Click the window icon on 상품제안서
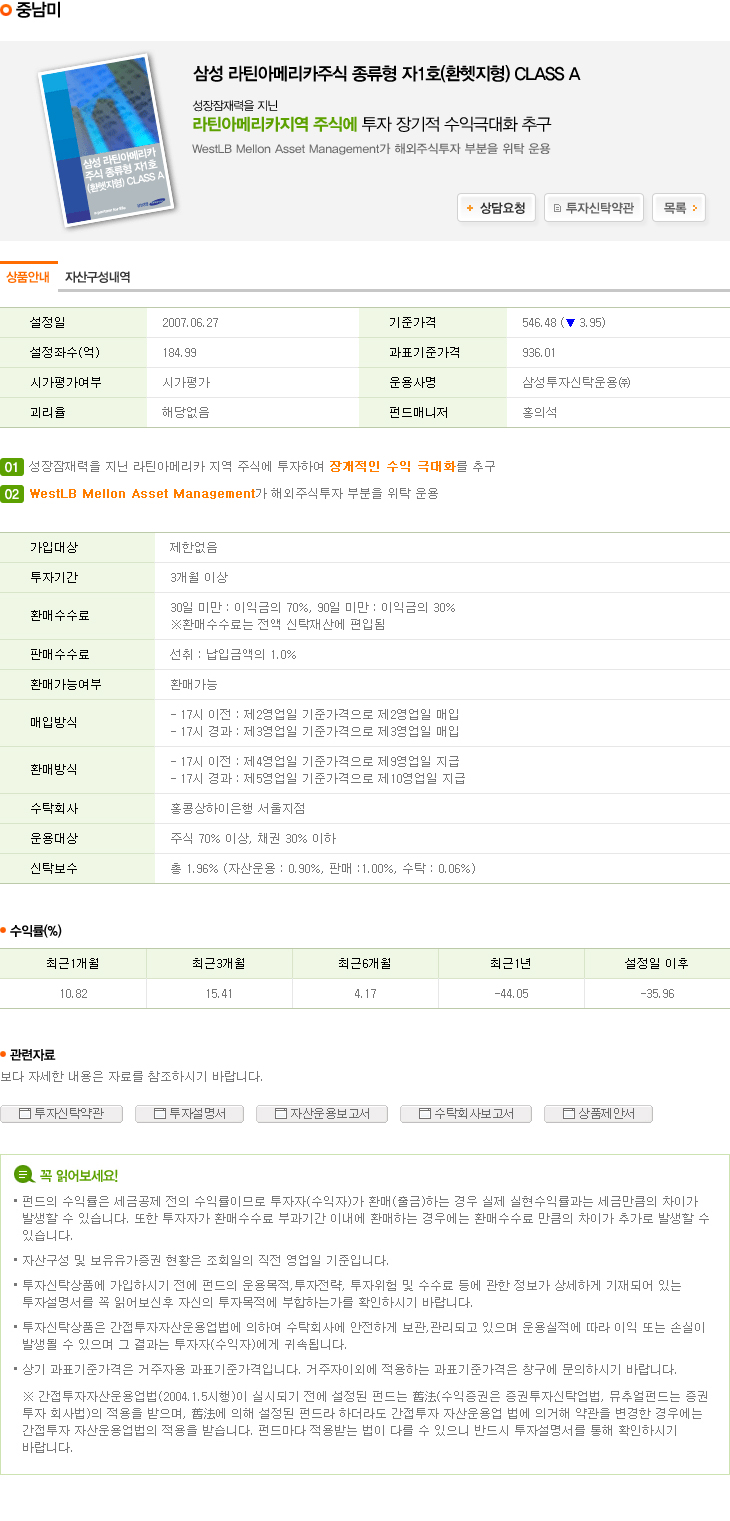Image resolution: width=730 pixels, height=1521 pixels. point(568,1113)
